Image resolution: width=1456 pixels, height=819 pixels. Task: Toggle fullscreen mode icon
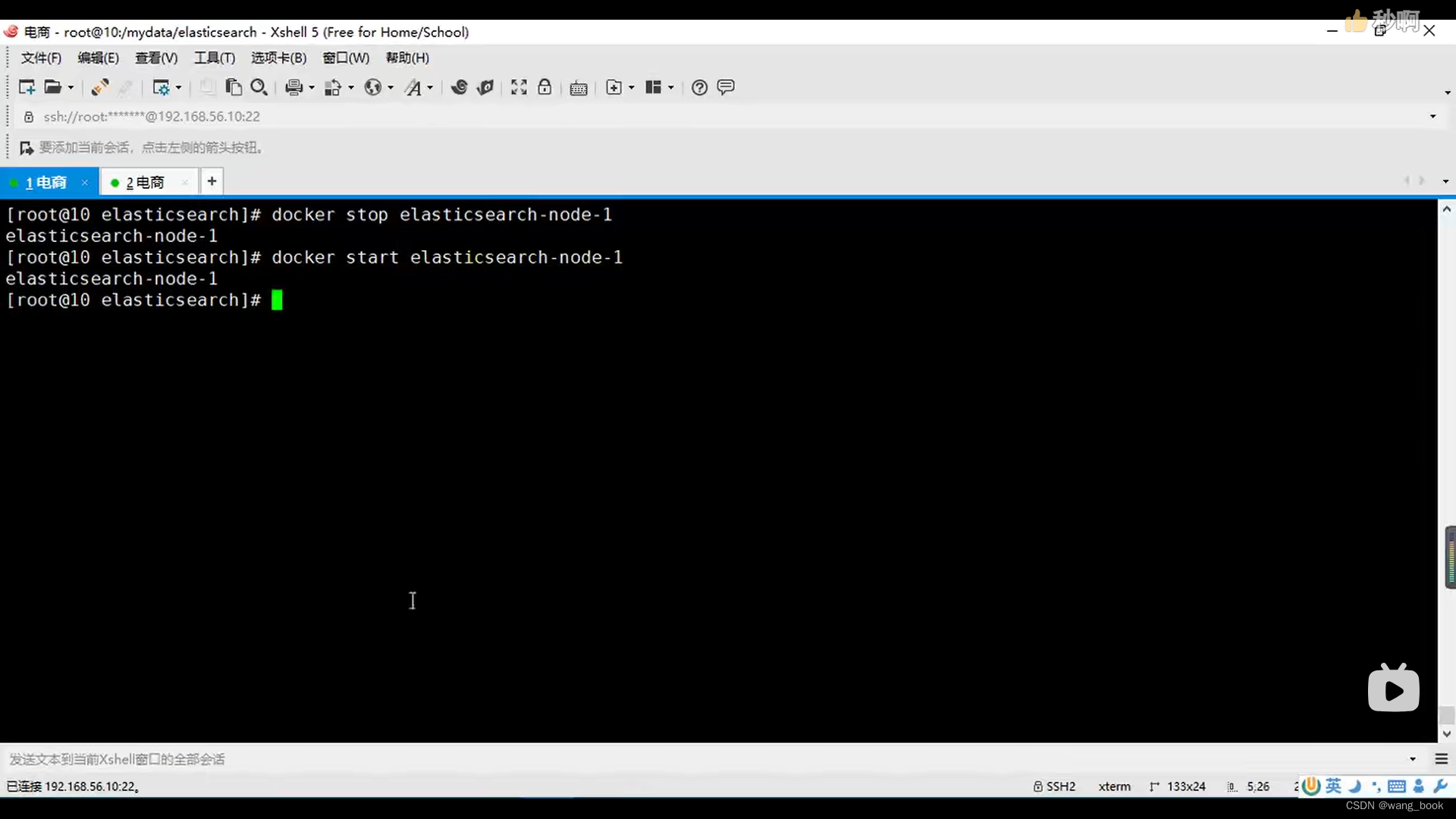coord(519,87)
